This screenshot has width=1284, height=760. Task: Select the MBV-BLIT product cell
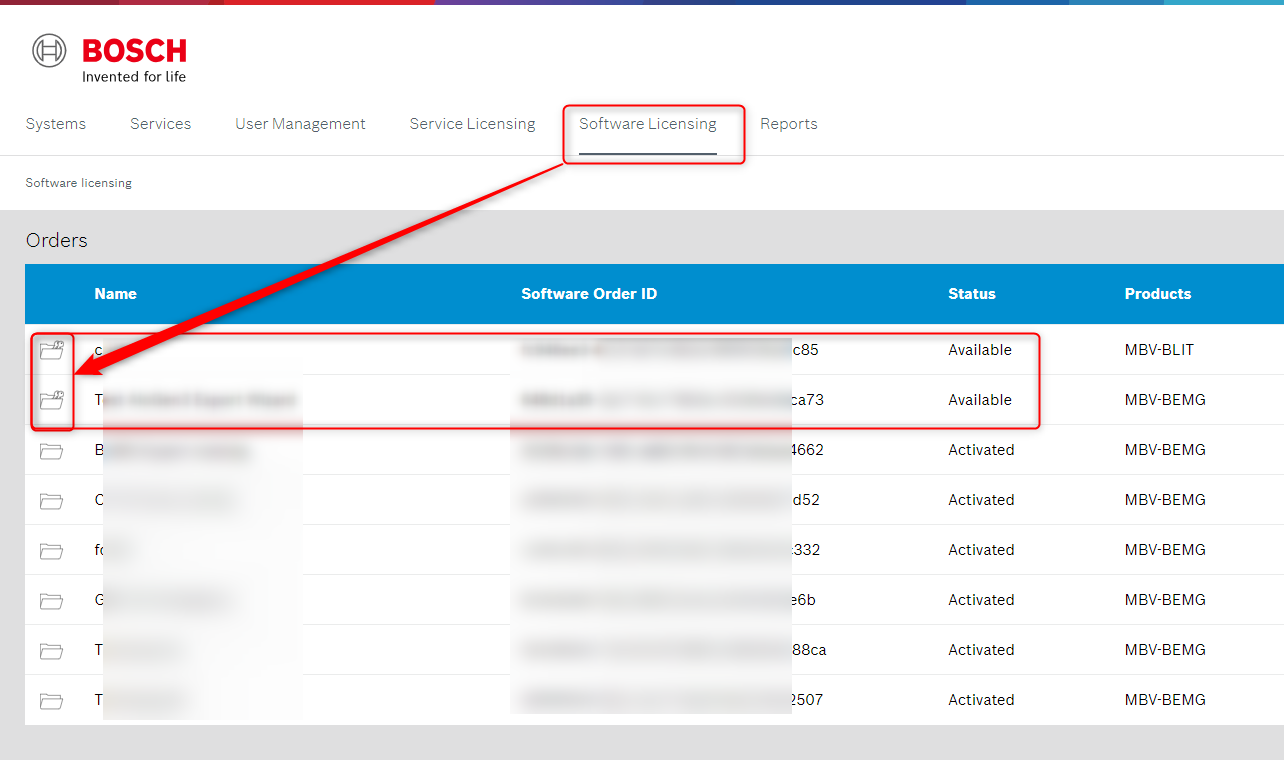(1159, 350)
